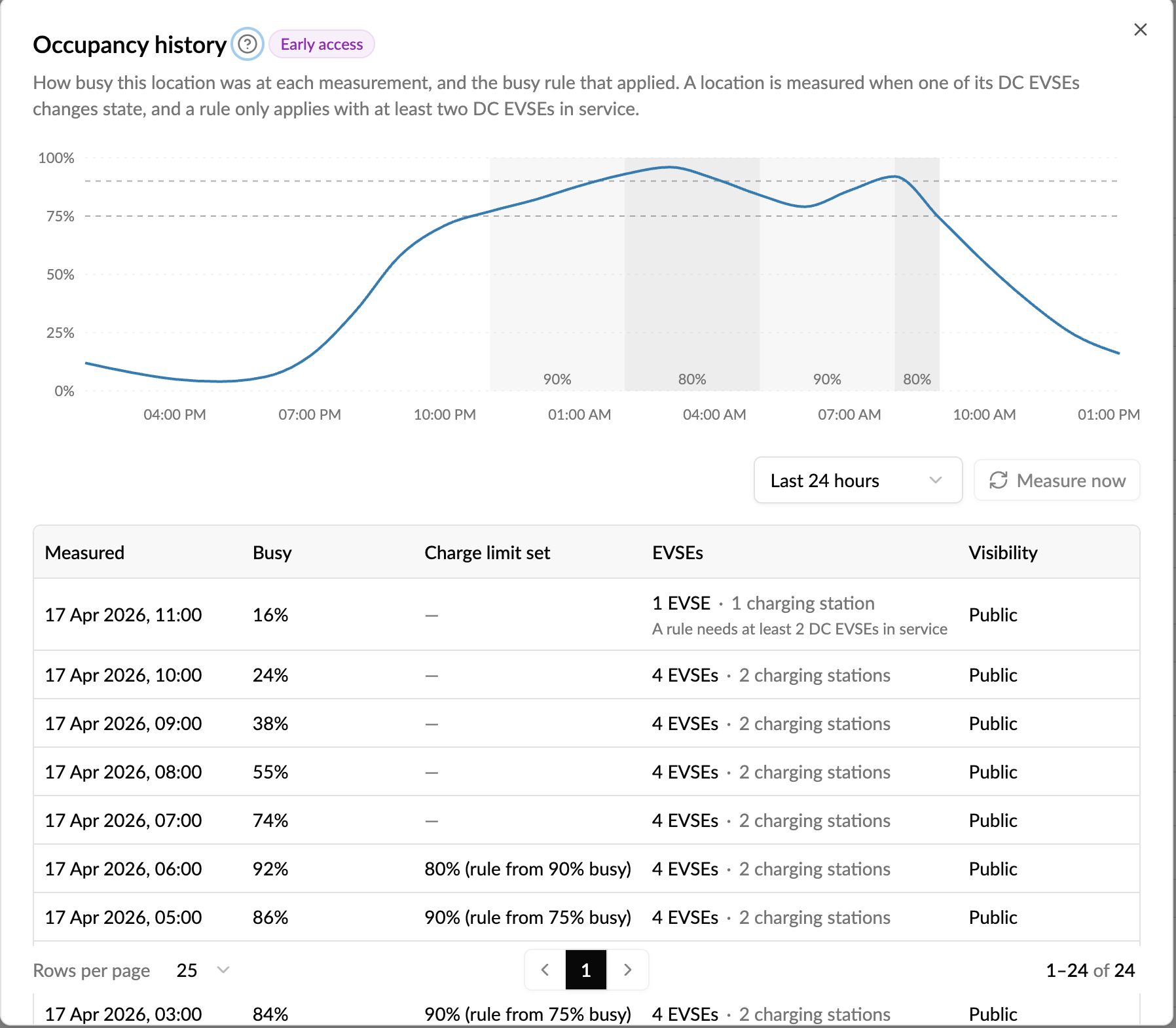Click the Visibility column header
The image size is (1176, 1028).
click(x=1003, y=553)
